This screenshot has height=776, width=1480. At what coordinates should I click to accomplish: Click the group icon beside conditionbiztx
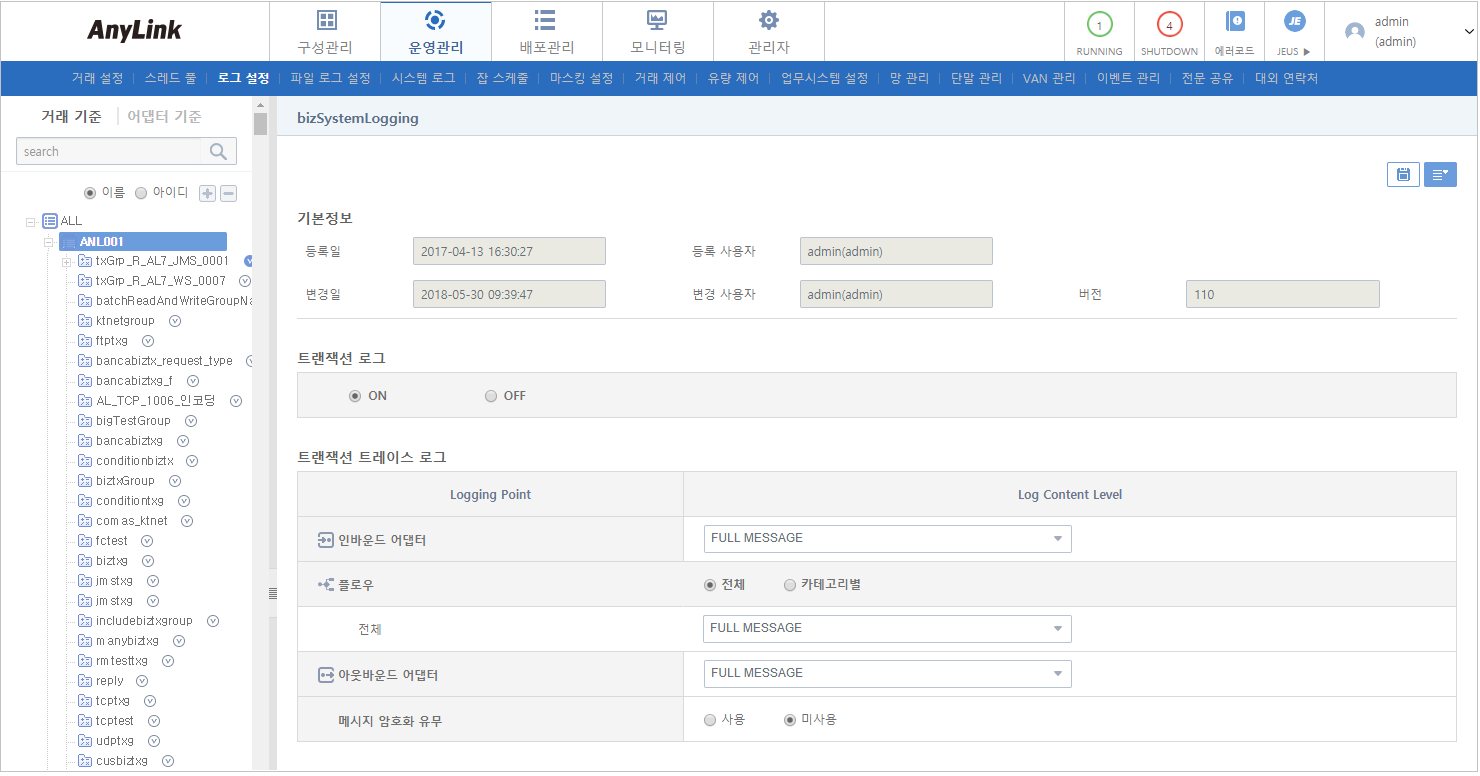85,461
